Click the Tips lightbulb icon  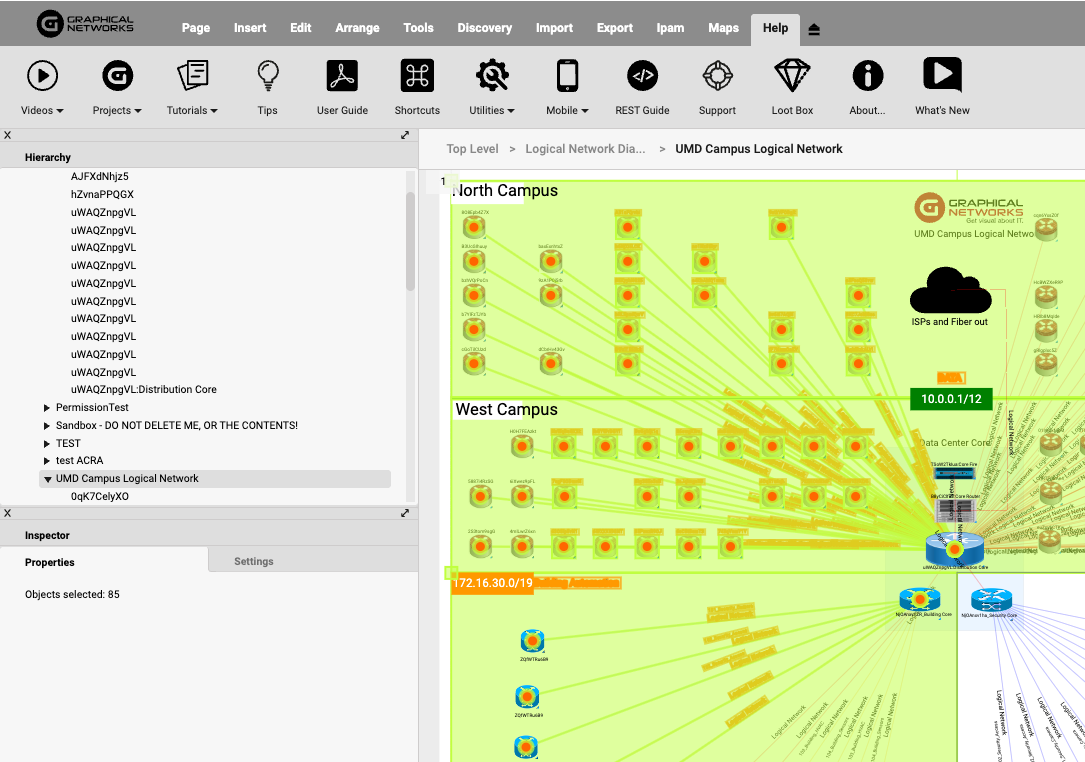click(x=267, y=76)
